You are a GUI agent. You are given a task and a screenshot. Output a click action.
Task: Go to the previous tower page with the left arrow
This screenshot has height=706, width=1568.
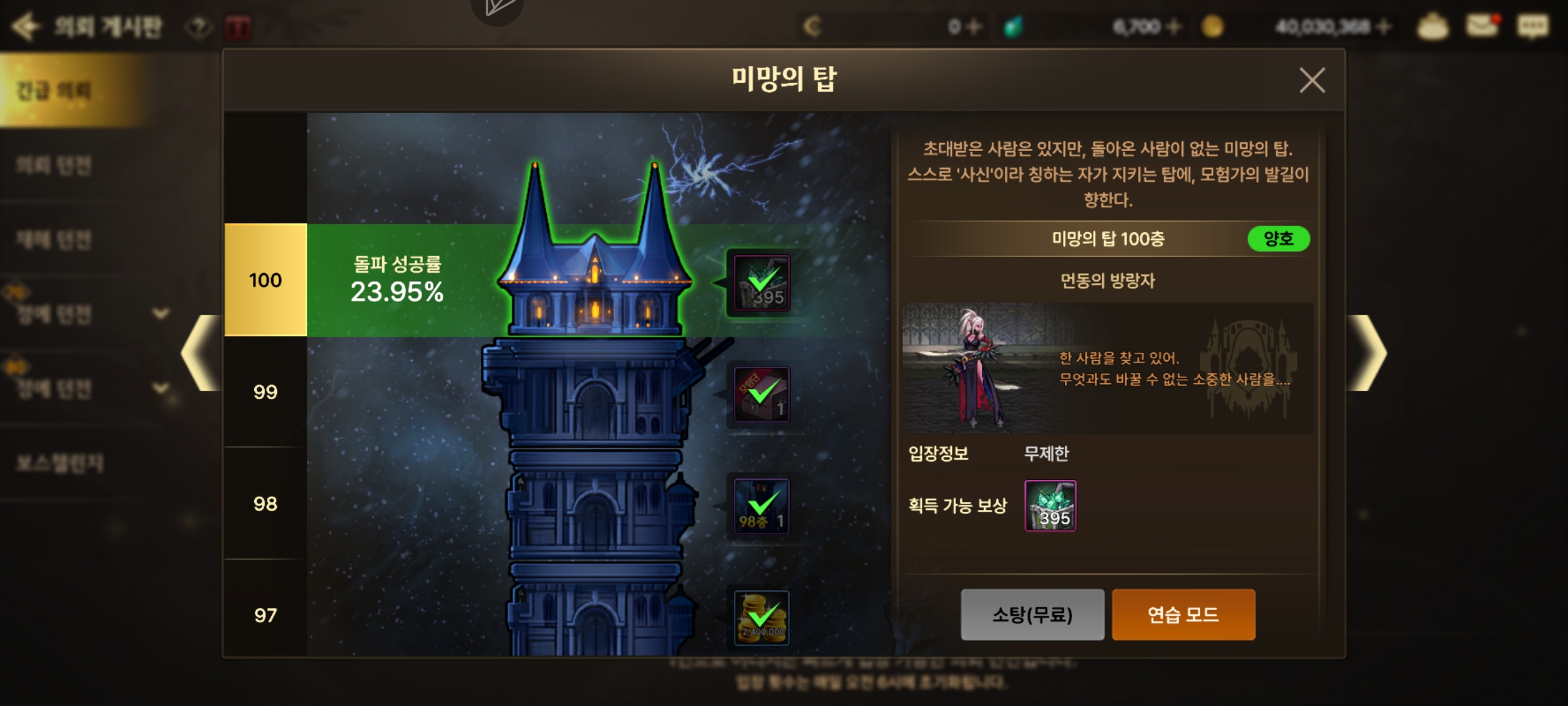(201, 353)
